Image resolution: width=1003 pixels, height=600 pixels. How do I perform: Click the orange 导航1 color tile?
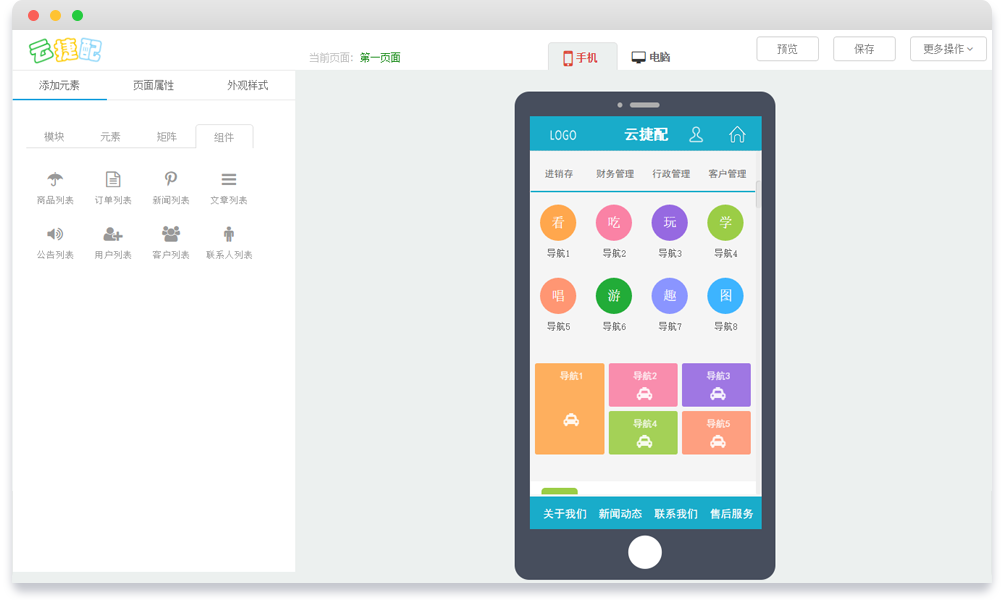[570, 409]
